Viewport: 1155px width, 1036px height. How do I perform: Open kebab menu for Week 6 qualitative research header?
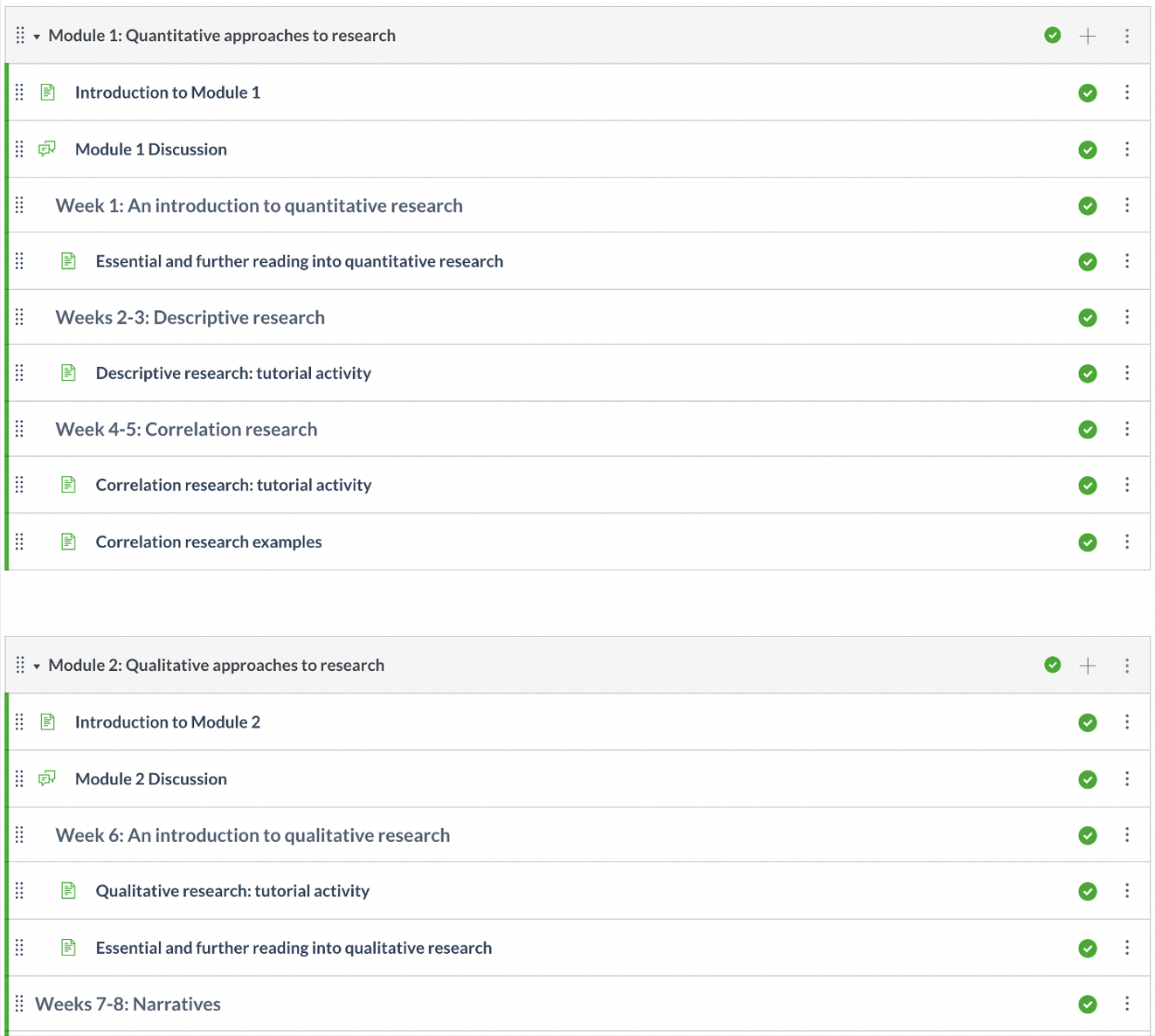pyautogui.click(x=1127, y=835)
